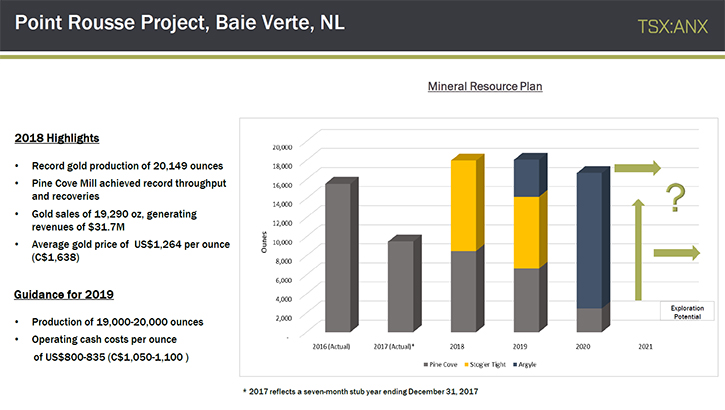The height and width of the screenshot is (410, 725).
Task: Click the upper right-pointing green arrow
Action: click(x=638, y=168)
